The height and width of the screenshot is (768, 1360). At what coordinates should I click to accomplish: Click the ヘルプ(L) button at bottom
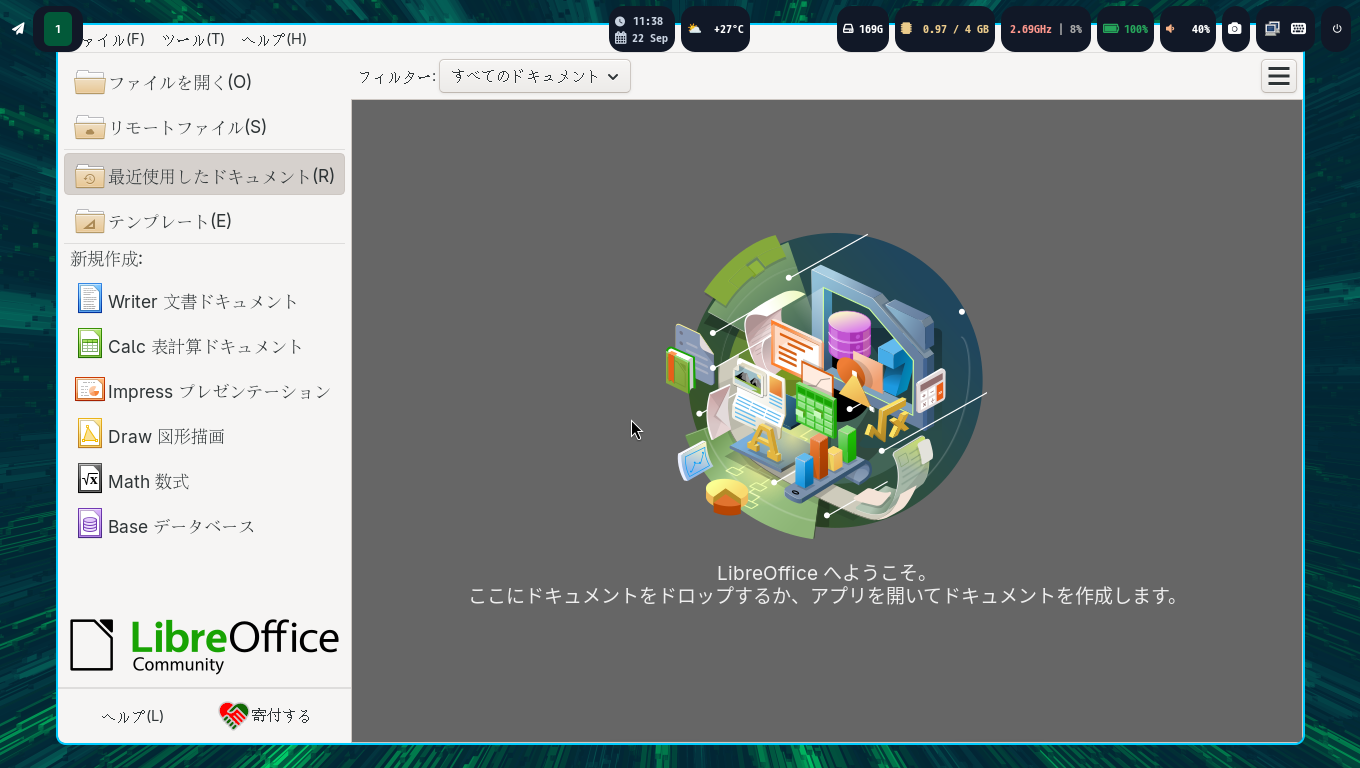[x=132, y=716]
